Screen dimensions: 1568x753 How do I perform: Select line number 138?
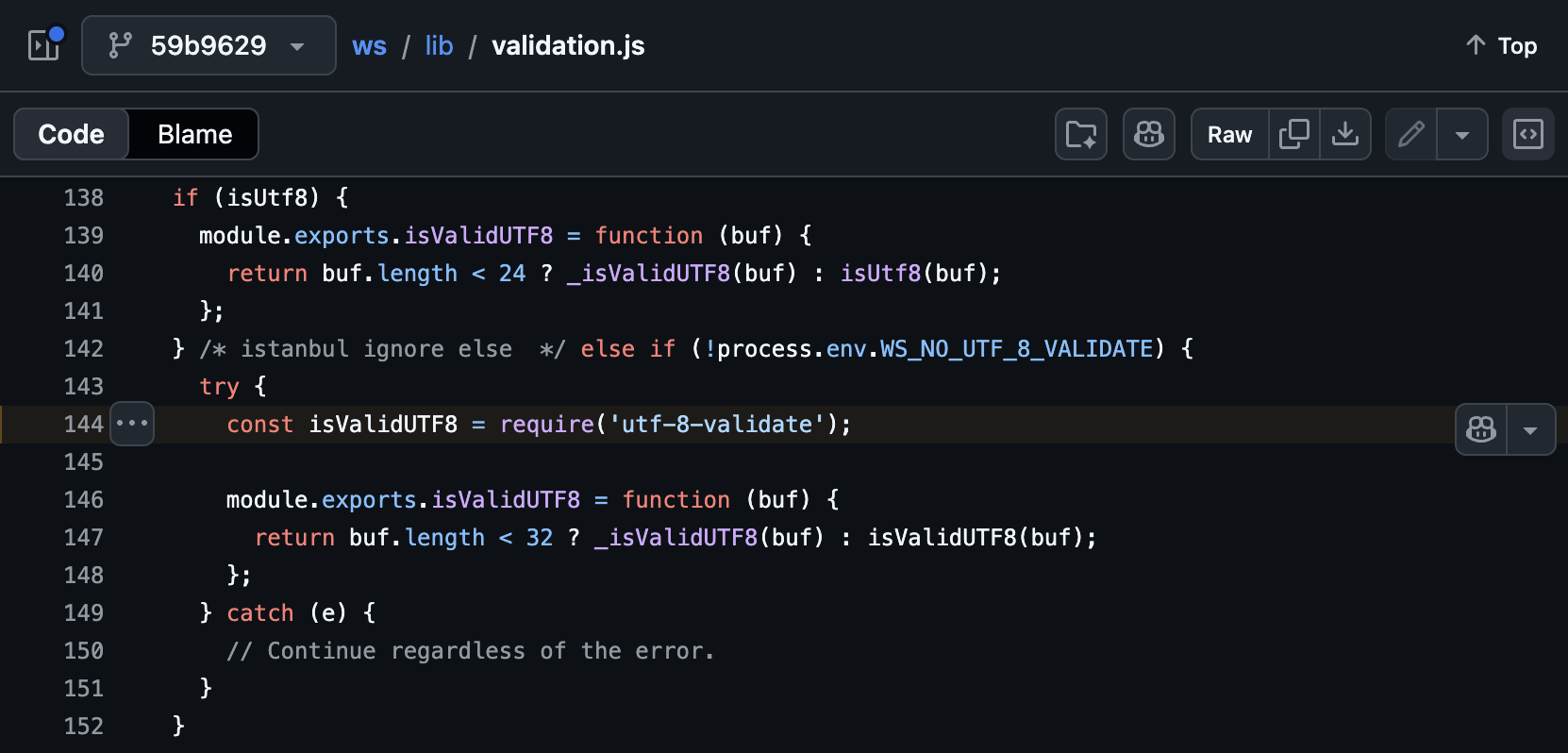84,197
